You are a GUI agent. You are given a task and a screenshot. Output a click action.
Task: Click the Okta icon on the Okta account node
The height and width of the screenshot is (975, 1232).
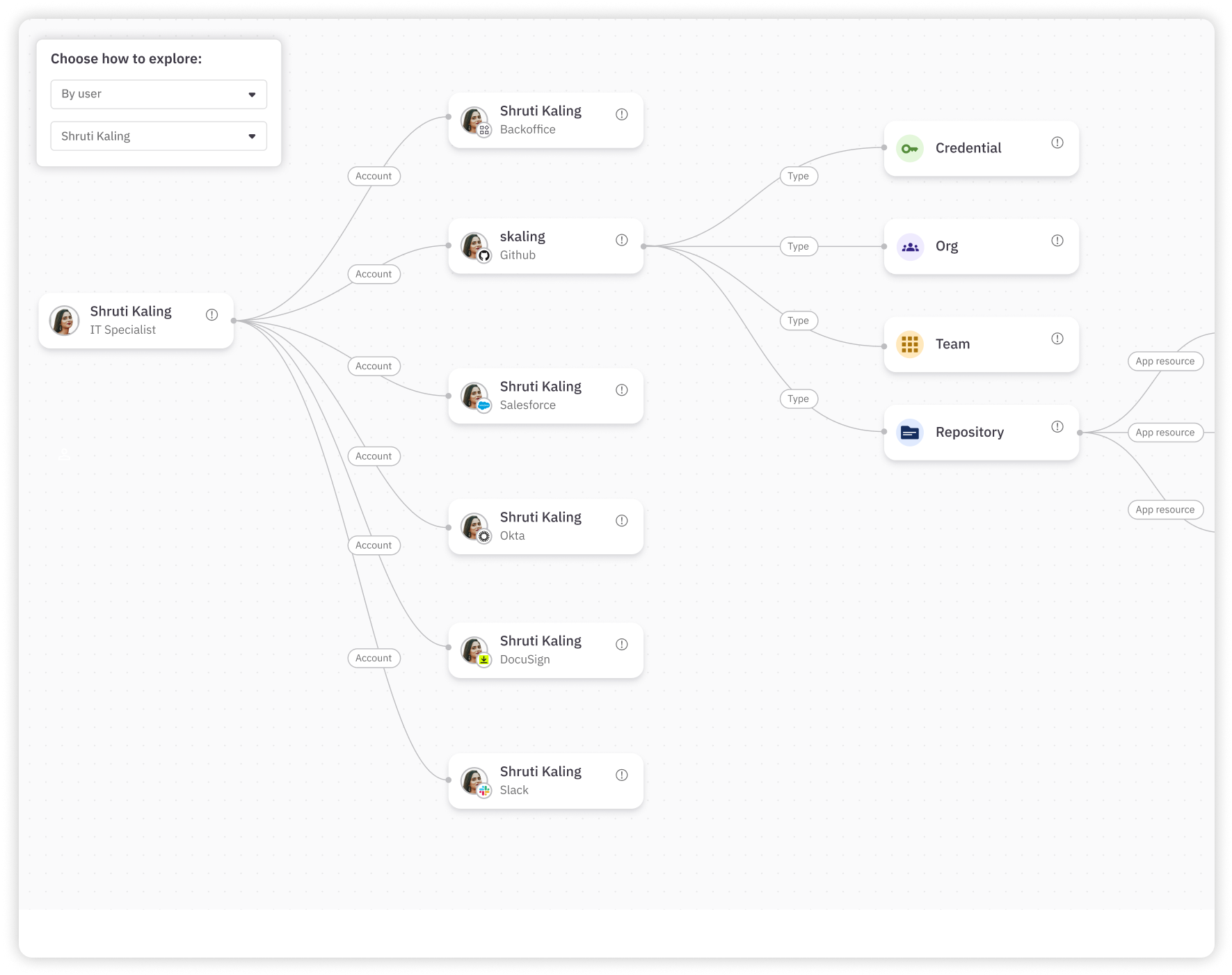[485, 535]
